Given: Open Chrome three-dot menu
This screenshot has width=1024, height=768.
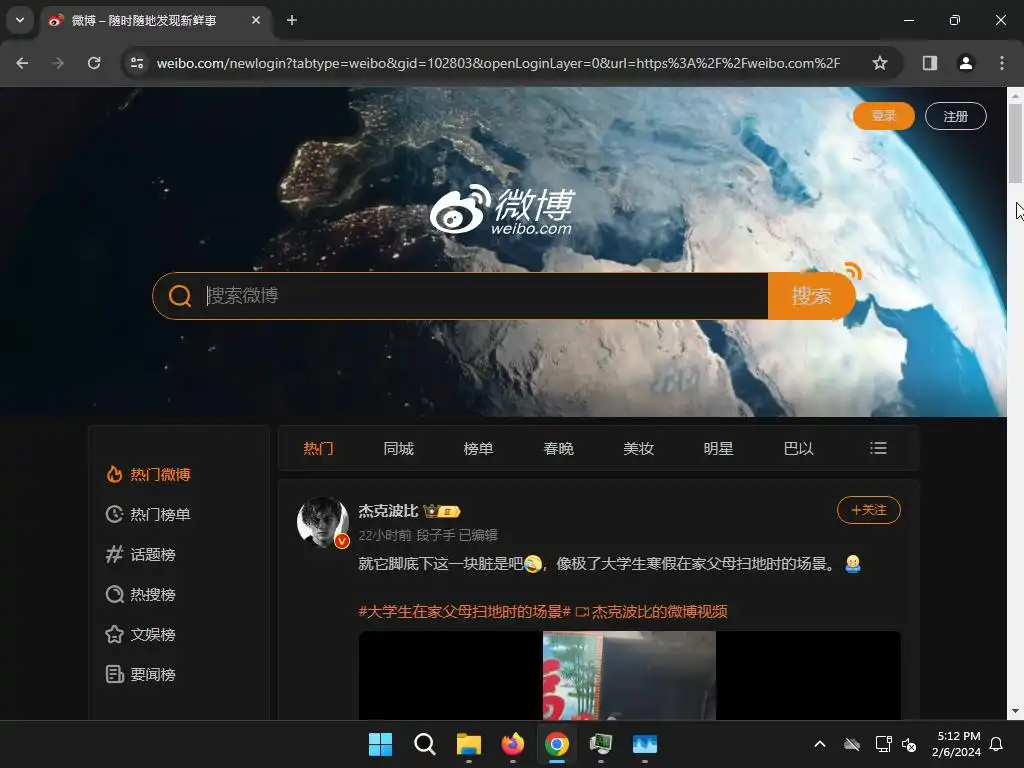Looking at the screenshot, I should click(x=1002, y=63).
